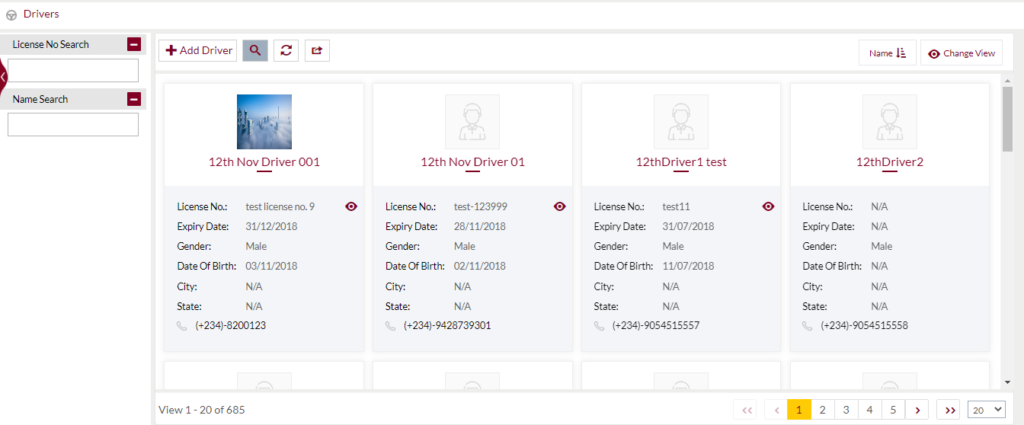Click the 12thDriver1 test avatar placeholder
The height and width of the screenshot is (425, 1024).
coord(680,121)
